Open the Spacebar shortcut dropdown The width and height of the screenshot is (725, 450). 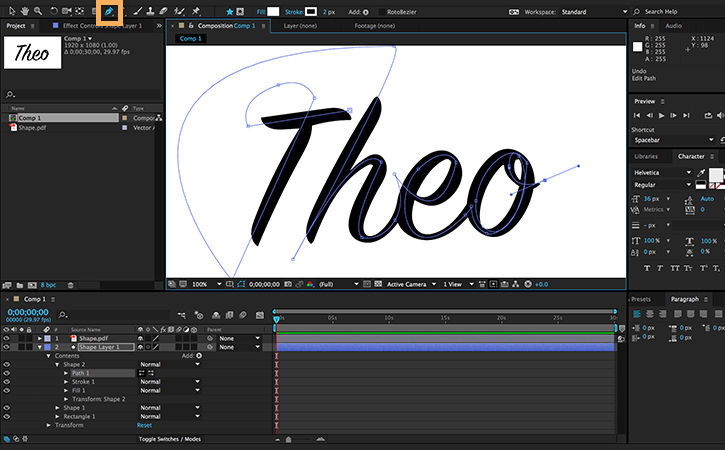(x=673, y=140)
